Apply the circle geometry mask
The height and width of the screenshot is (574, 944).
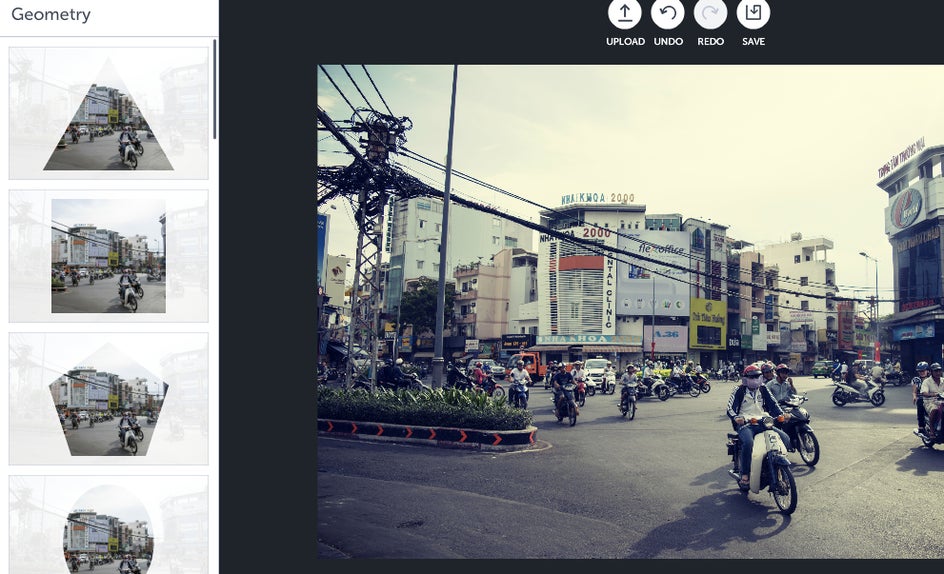(x=108, y=525)
